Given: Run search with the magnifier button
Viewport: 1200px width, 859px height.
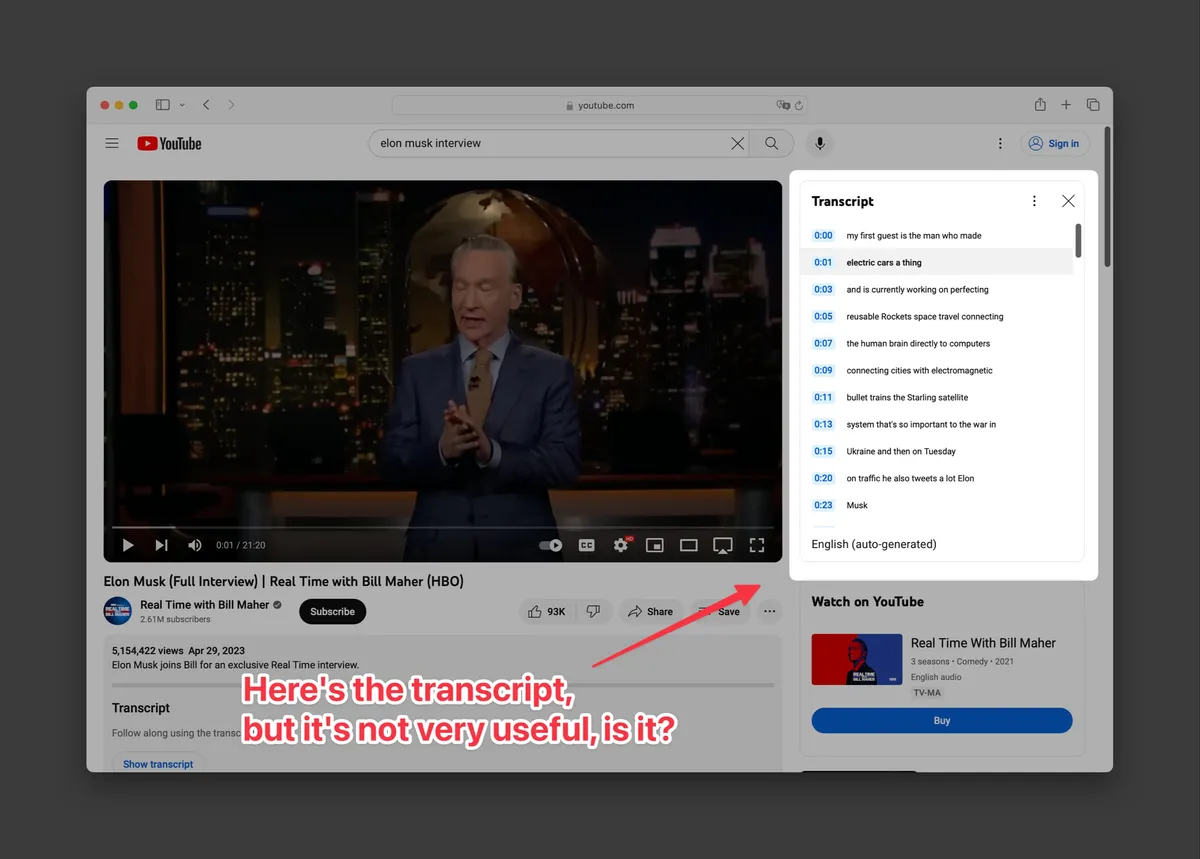Looking at the screenshot, I should point(771,144).
